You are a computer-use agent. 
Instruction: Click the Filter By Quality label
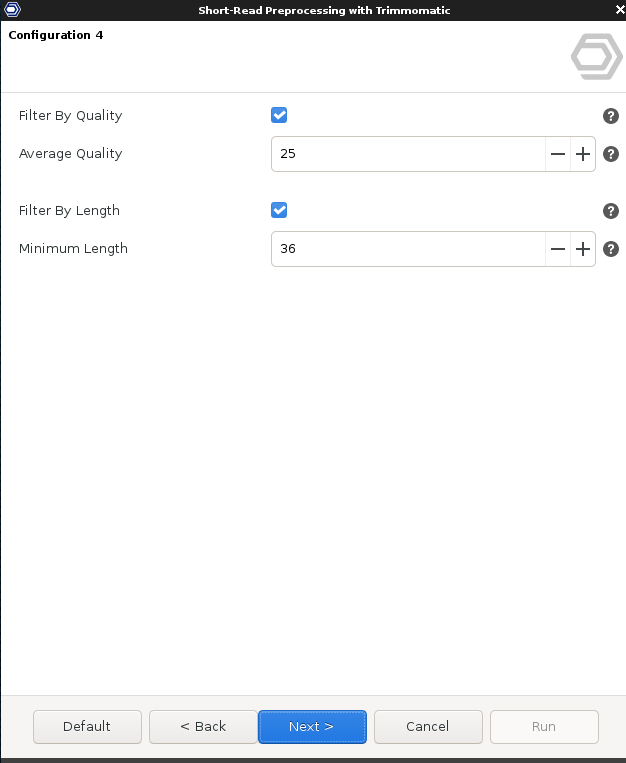pos(70,116)
